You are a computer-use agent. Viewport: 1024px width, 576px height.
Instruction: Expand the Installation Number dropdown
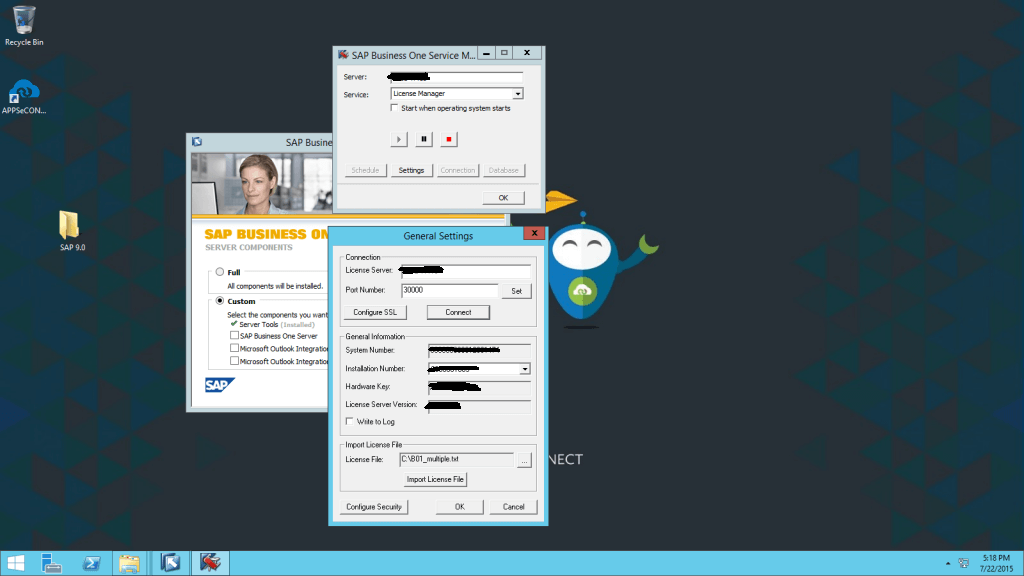coord(524,369)
